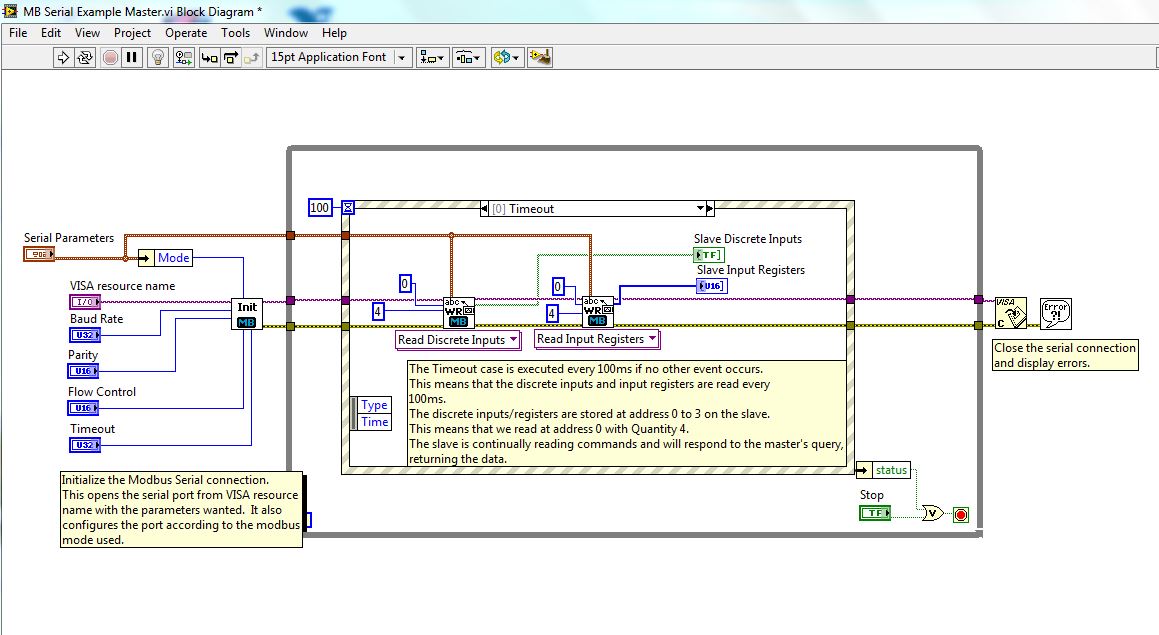Open the Operate menu

[x=186, y=33]
